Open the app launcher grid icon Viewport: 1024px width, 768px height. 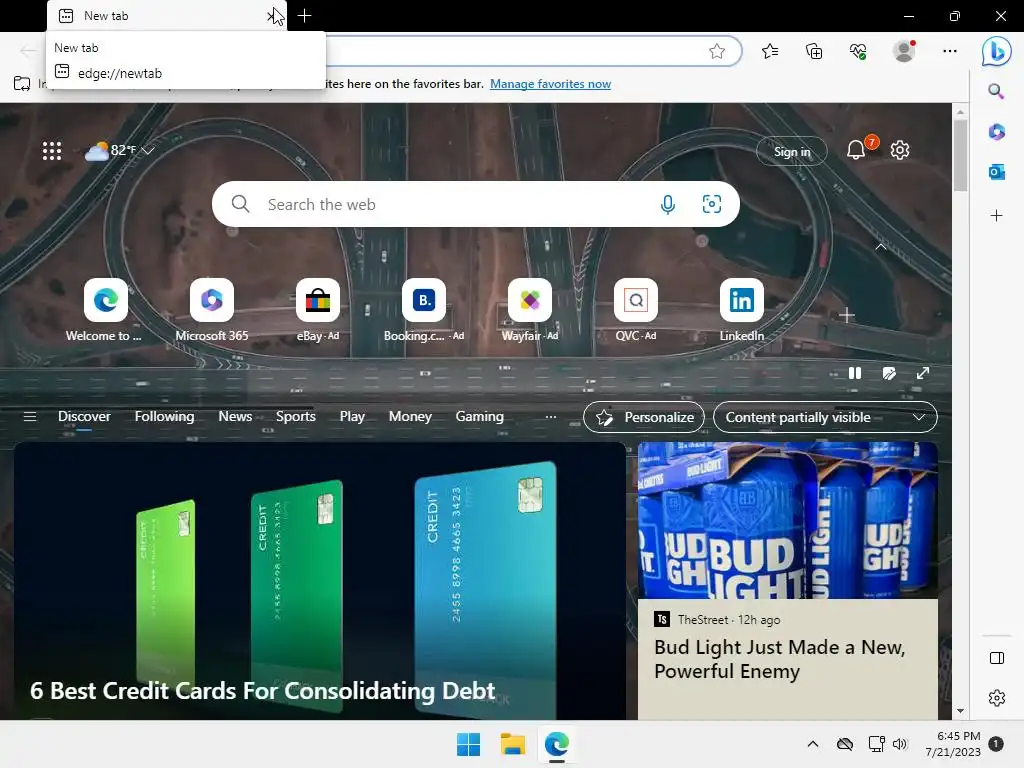coord(52,151)
